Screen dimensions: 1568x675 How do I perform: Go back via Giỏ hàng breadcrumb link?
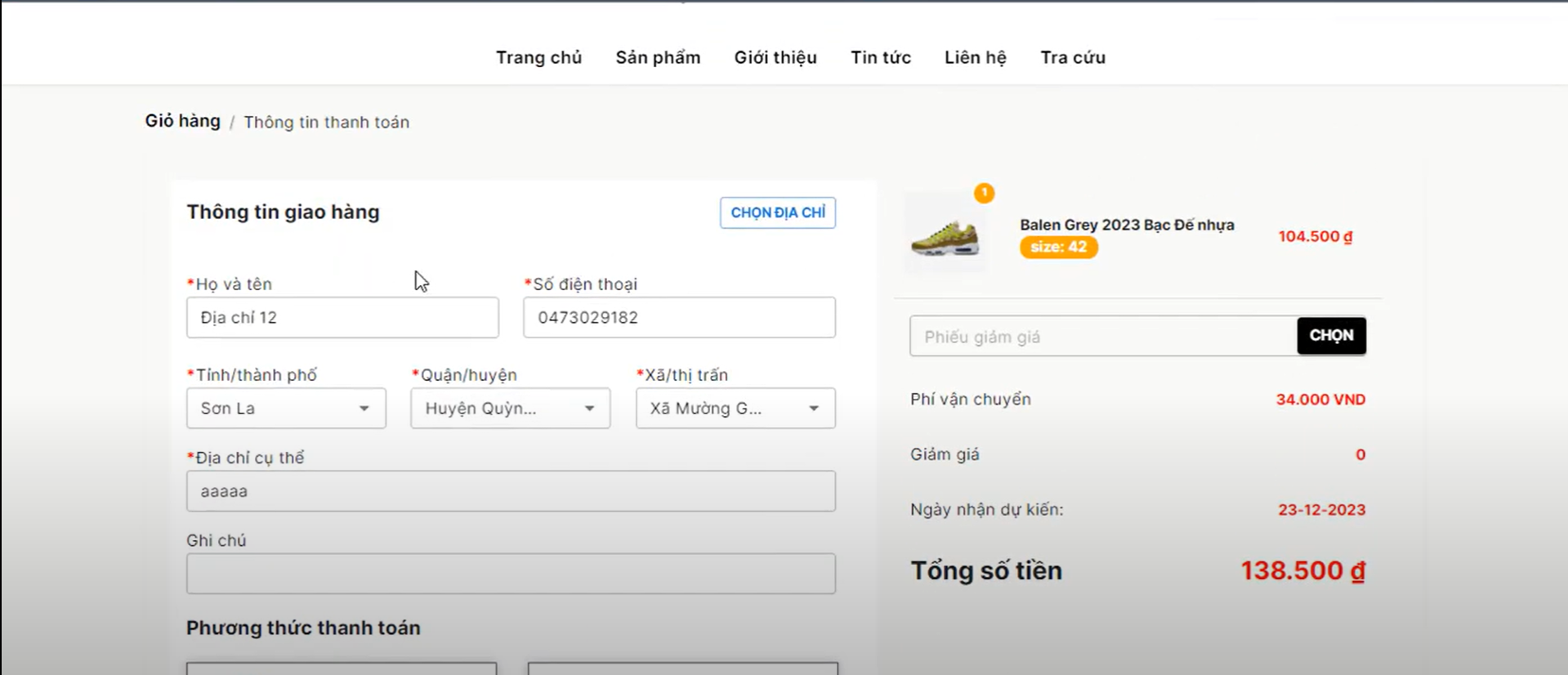pos(183,121)
